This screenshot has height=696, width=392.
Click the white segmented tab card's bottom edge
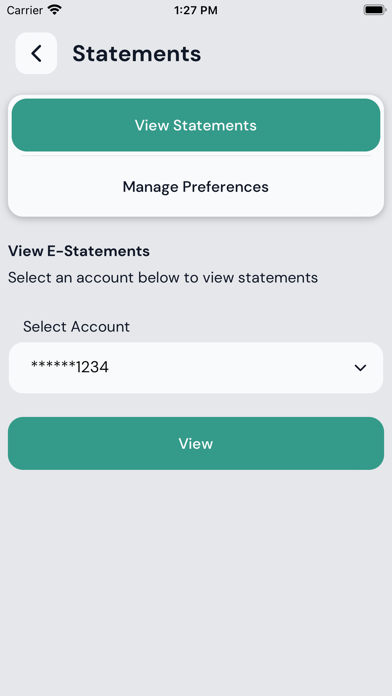196,216
